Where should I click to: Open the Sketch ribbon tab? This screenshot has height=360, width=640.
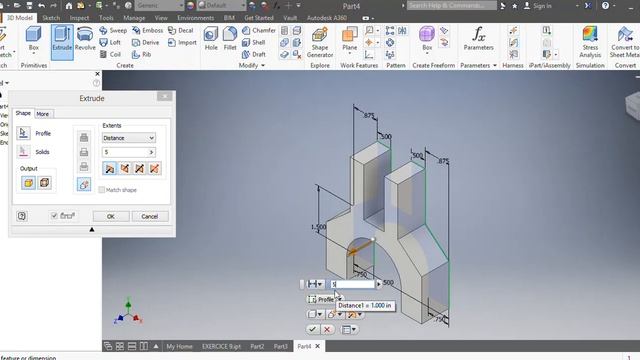pos(51,18)
